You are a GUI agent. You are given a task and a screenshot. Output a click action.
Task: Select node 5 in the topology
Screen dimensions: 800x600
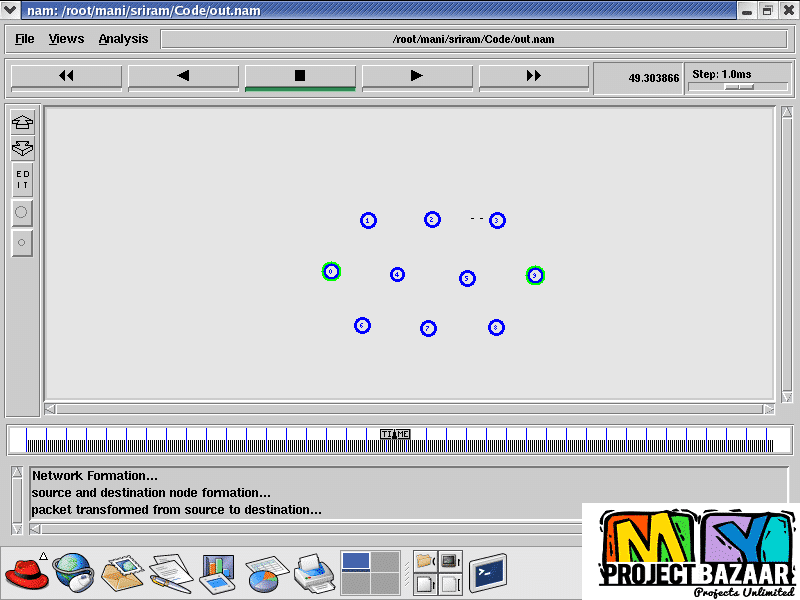coord(467,278)
